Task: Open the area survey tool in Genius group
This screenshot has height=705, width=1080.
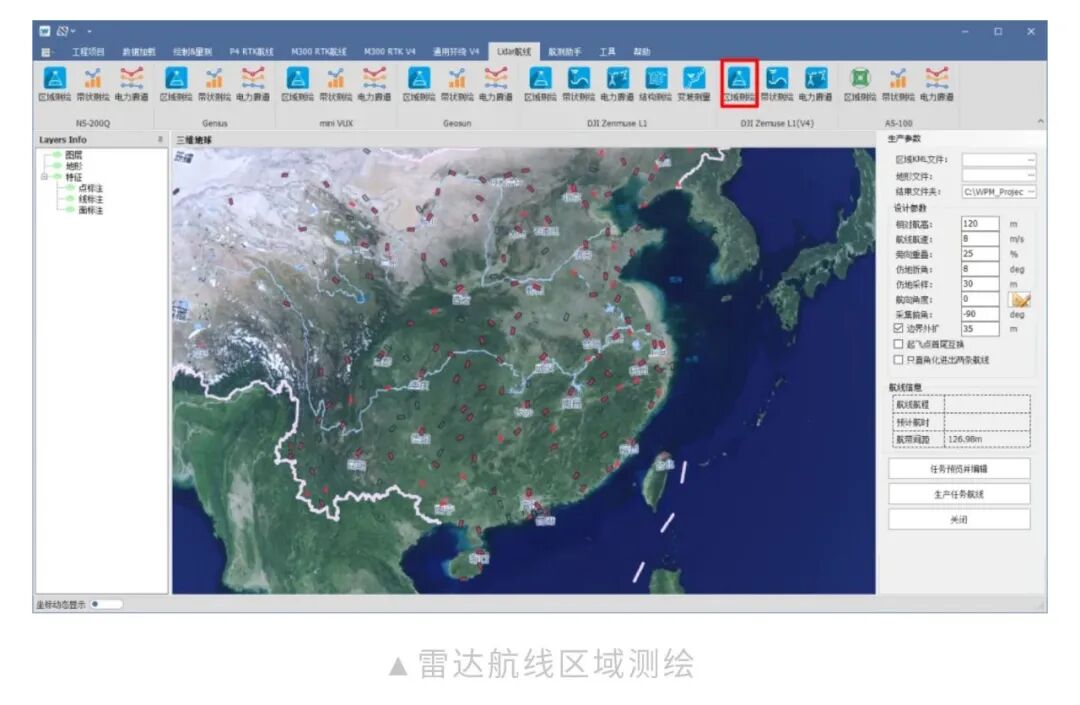Action: tap(176, 84)
